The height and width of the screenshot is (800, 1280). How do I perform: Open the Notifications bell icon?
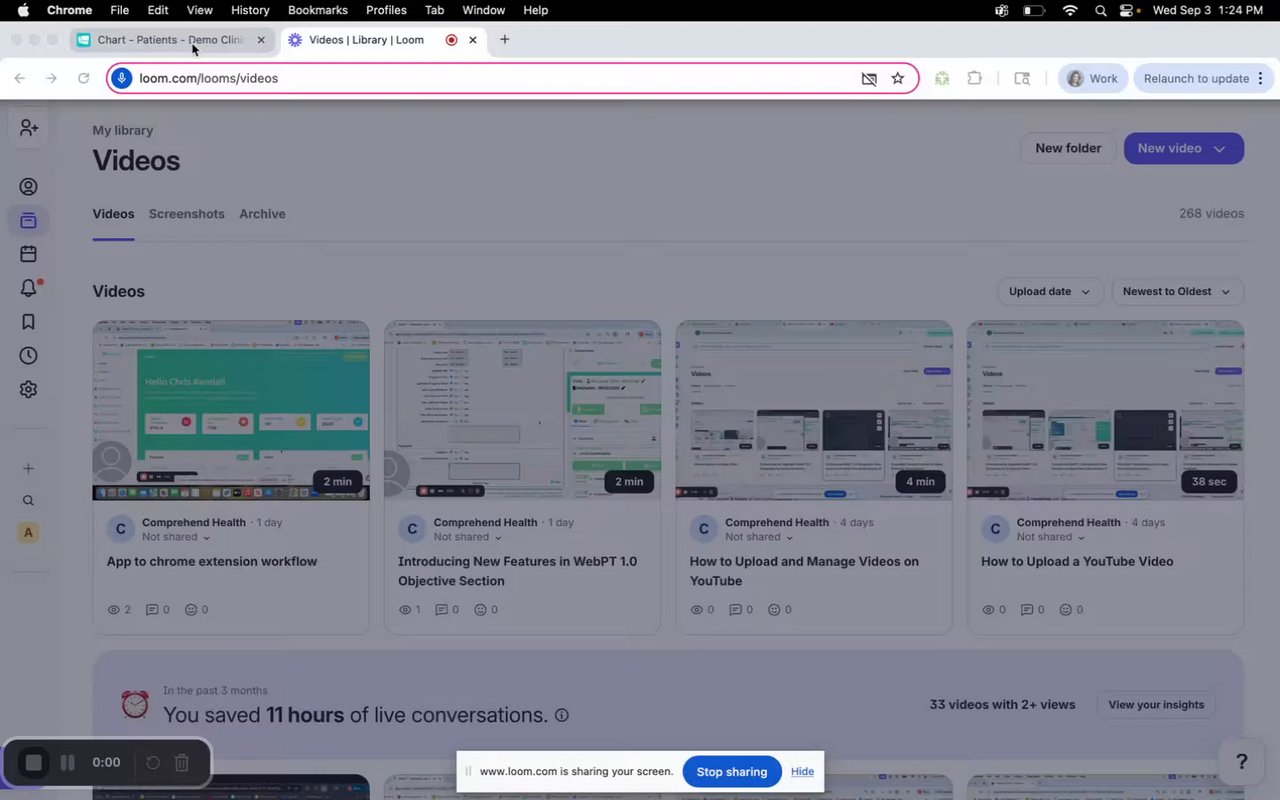pos(28,288)
